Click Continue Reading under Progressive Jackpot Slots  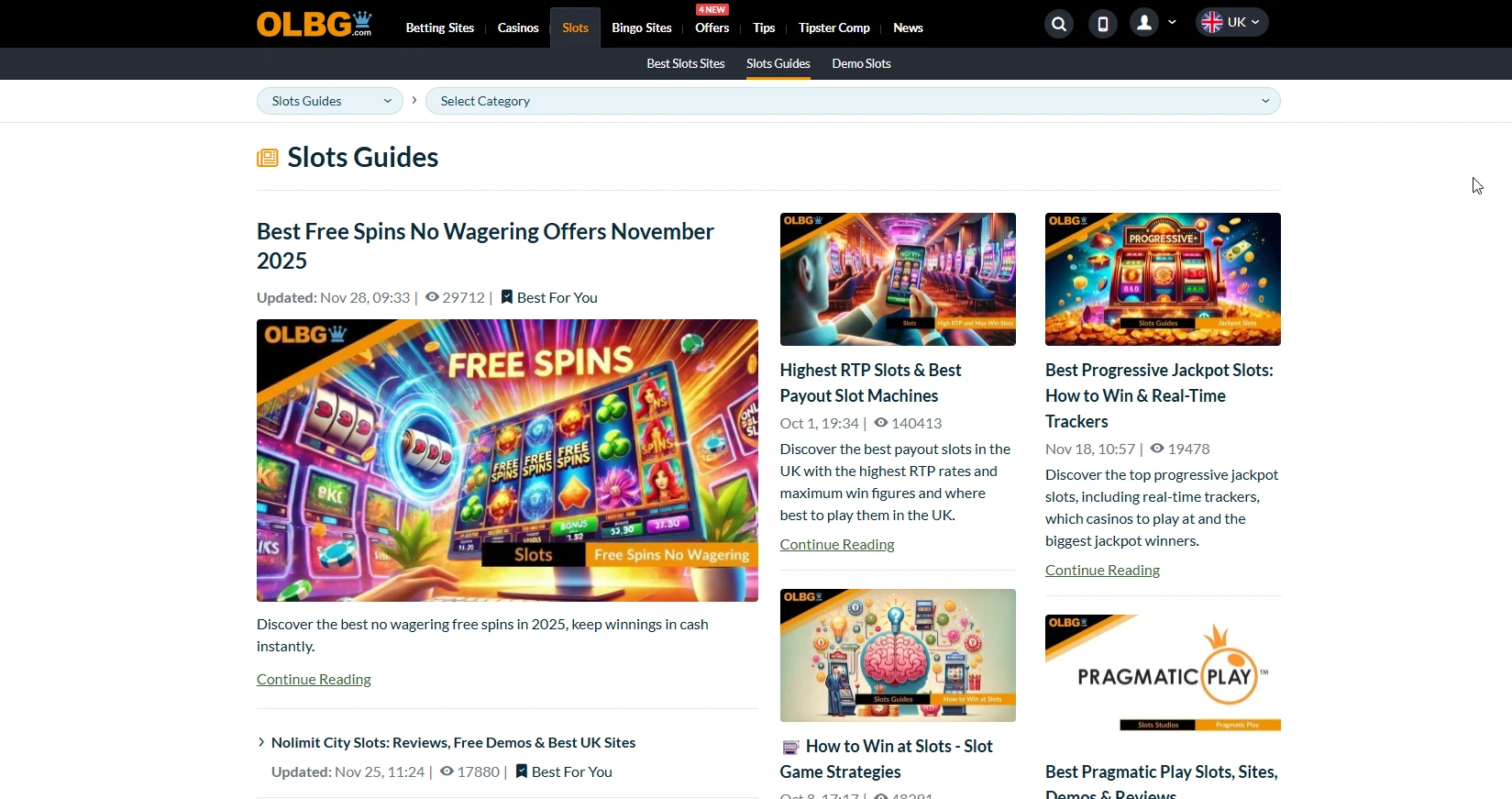[x=1102, y=570]
